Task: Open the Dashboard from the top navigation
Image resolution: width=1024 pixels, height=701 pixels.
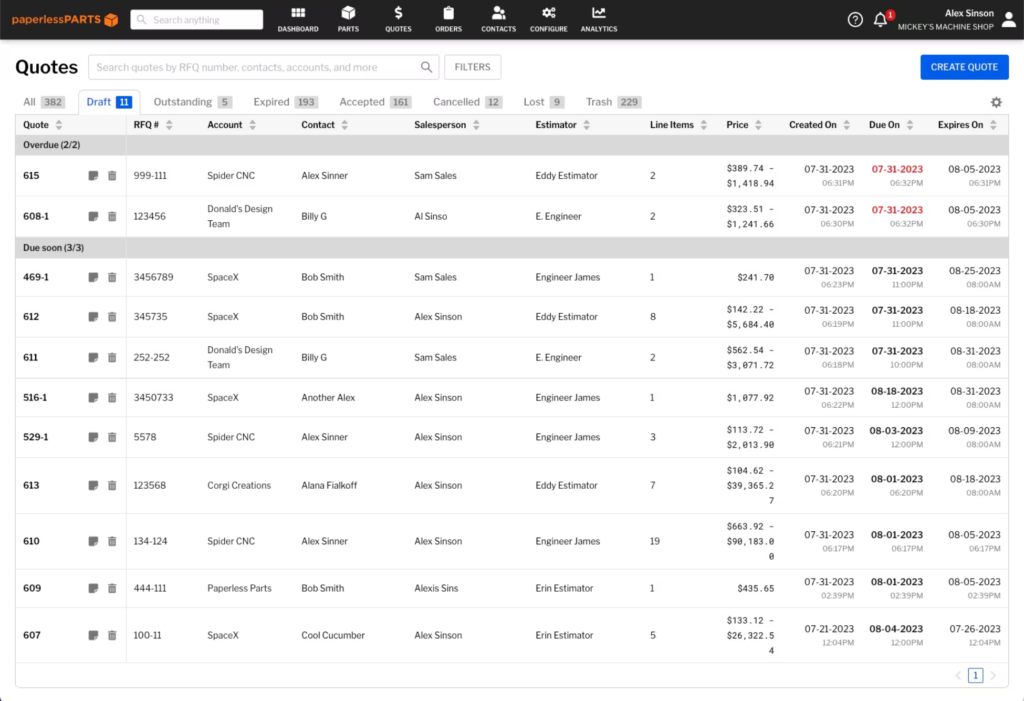Action: (297, 19)
